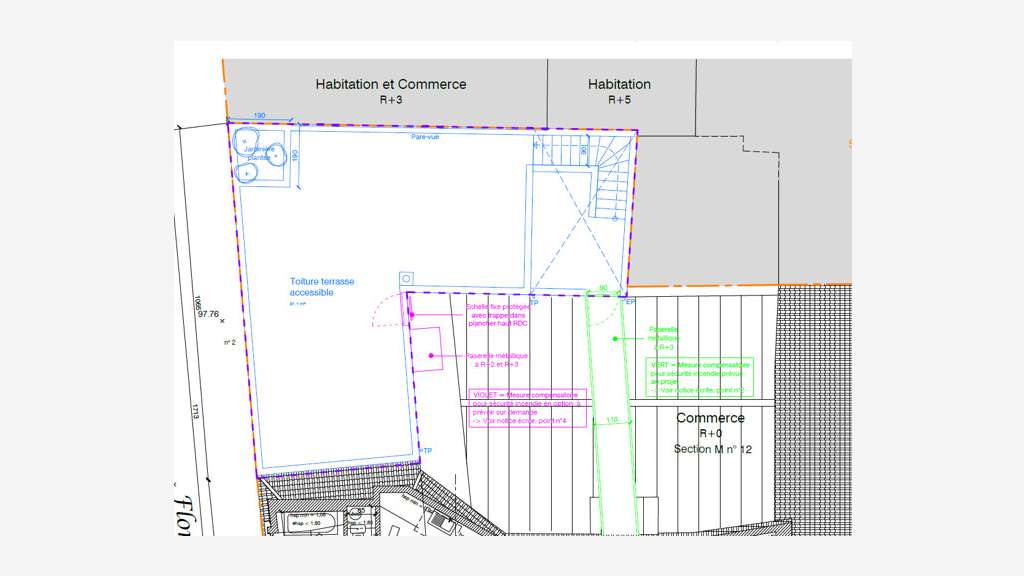
Task: Click the 'TP' label below the stairwell corner
Action: [x=534, y=303]
